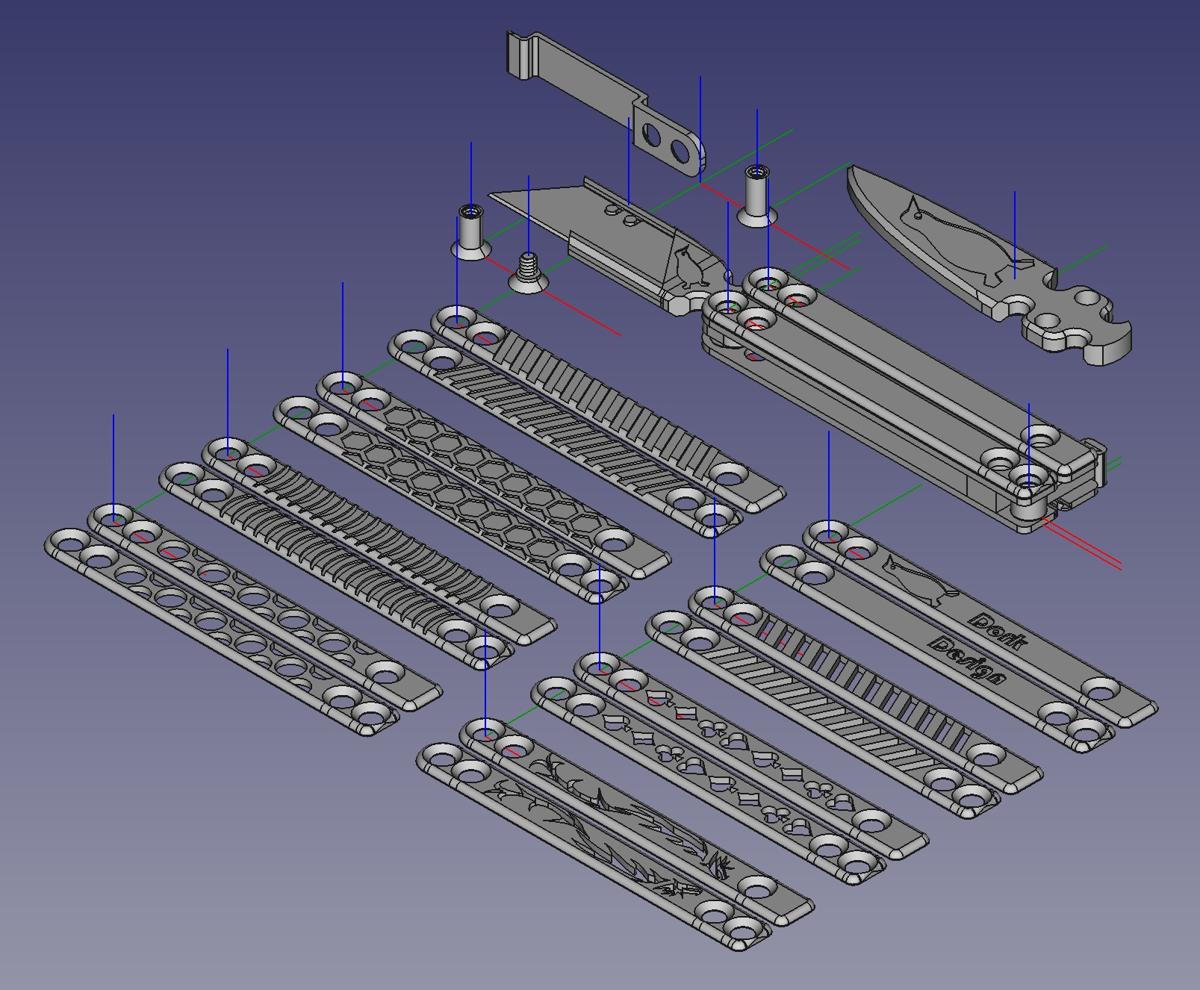Select the bird logo on the utility blade holder
1200x990 pixels.
tap(686, 268)
